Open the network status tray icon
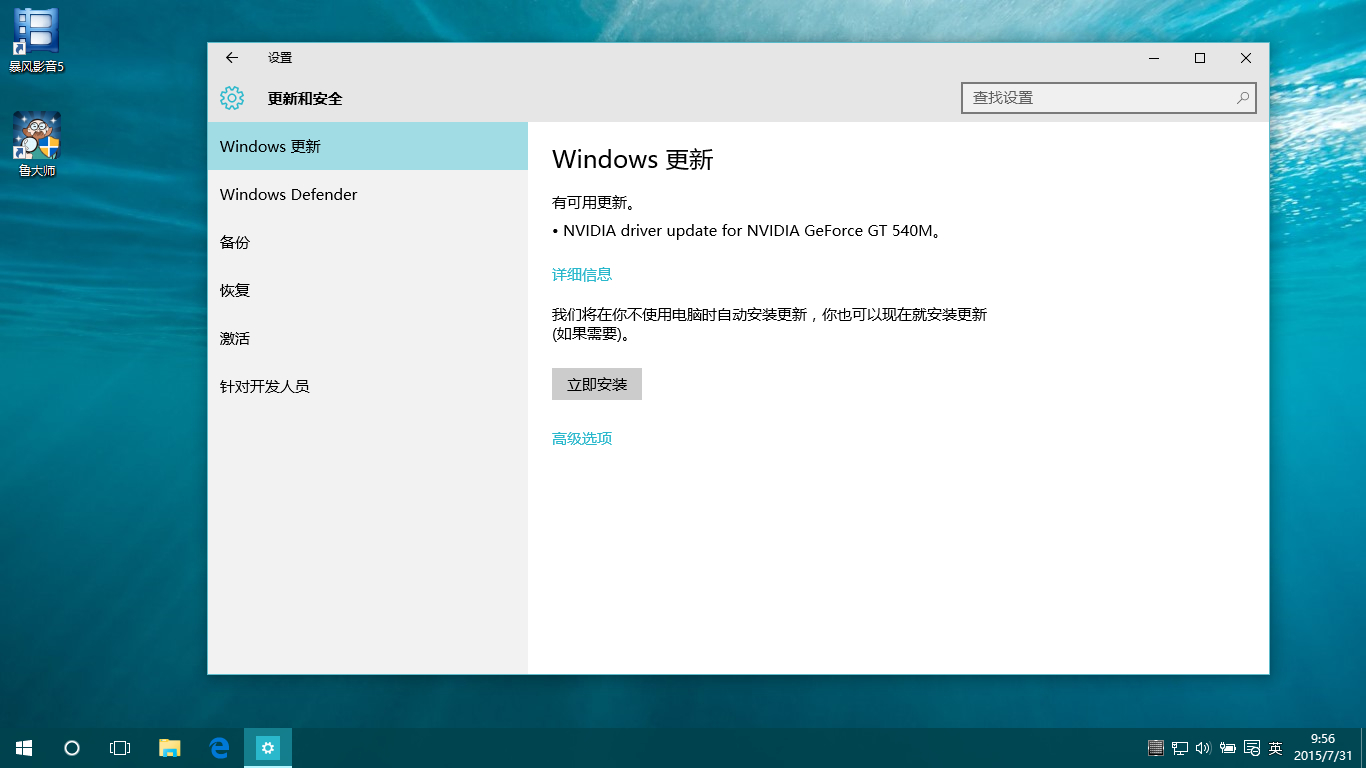 pyautogui.click(x=1180, y=748)
